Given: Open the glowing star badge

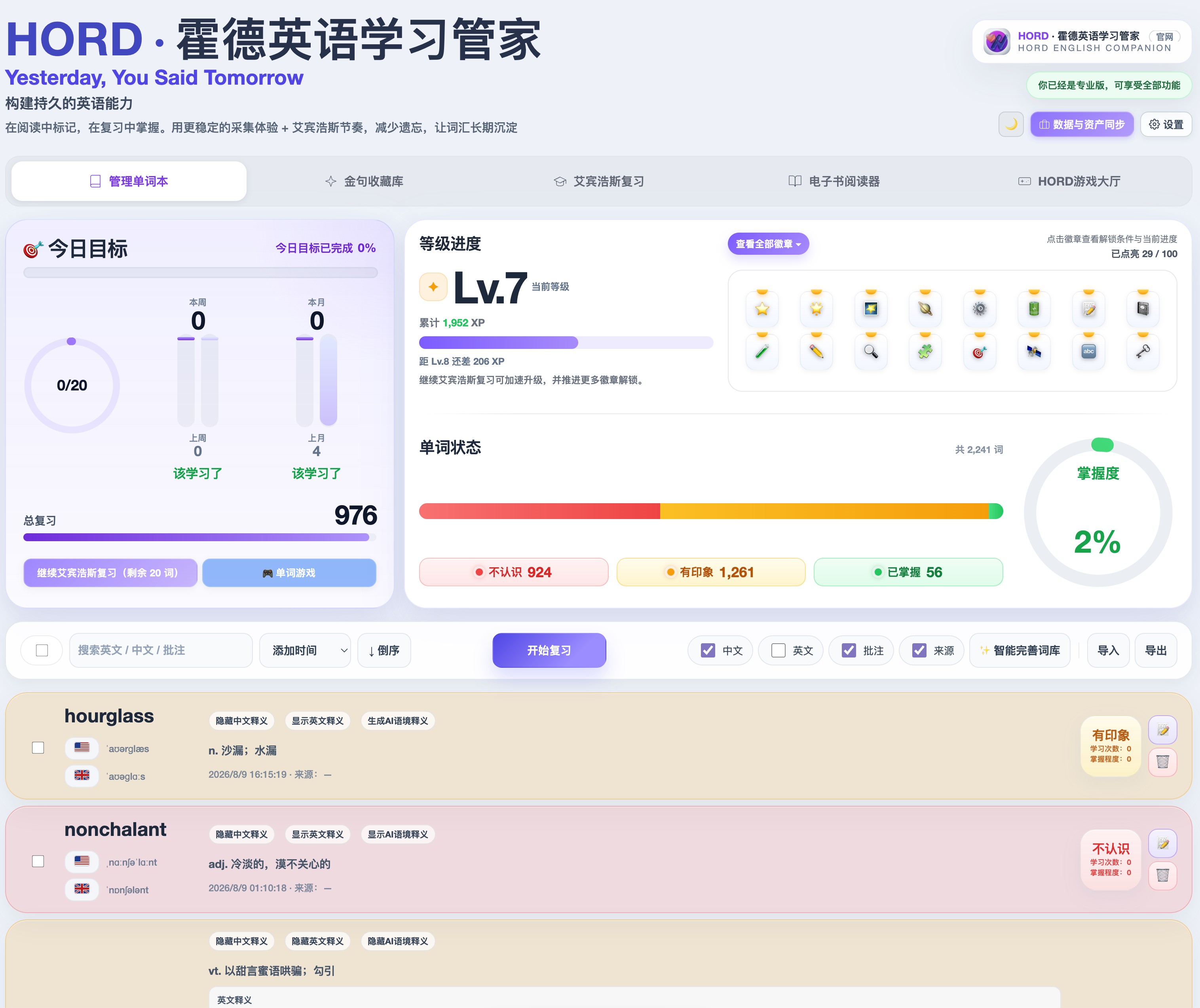Looking at the screenshot, I should click(816, 309).
